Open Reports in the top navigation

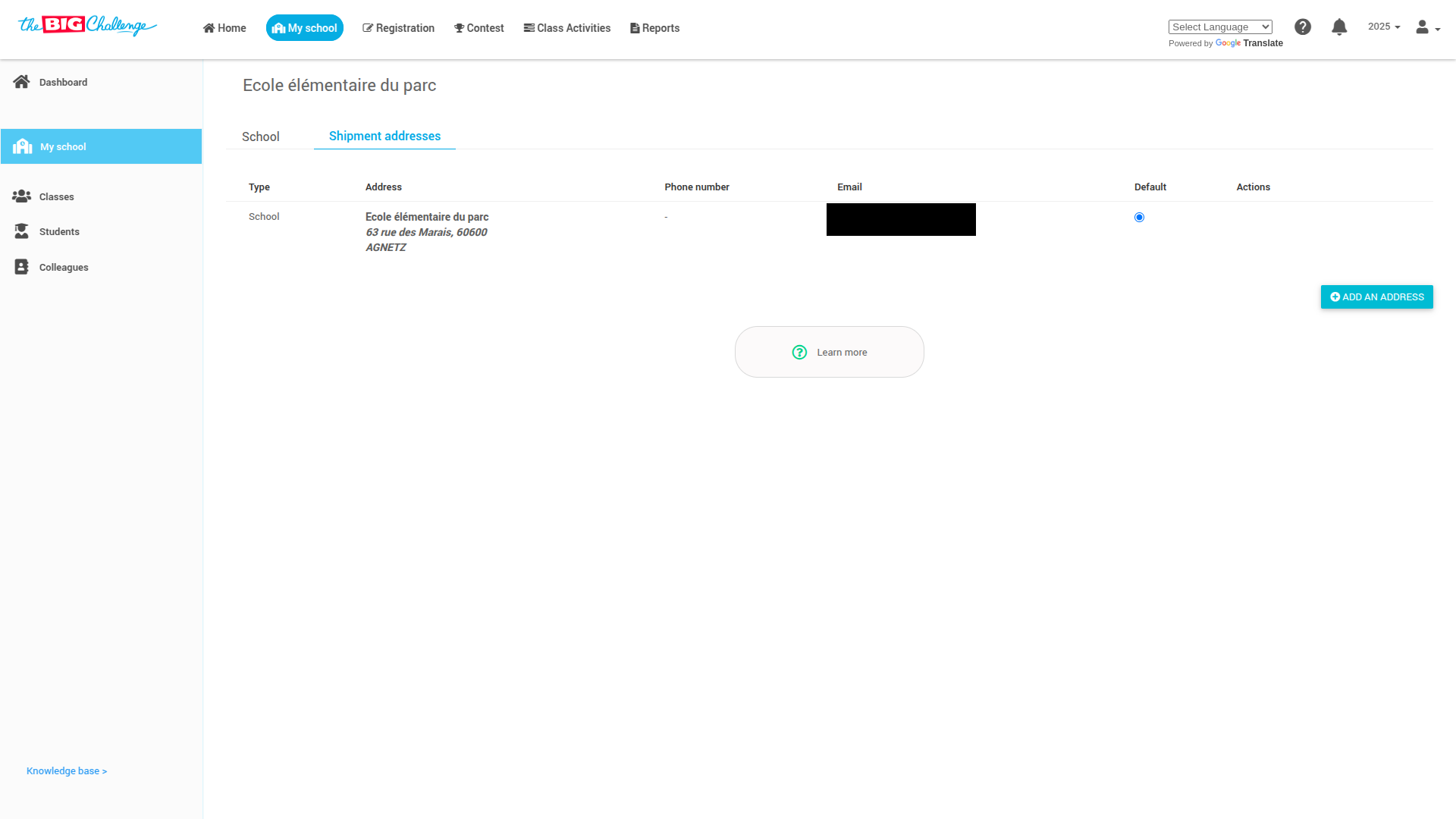click(654, 28)
